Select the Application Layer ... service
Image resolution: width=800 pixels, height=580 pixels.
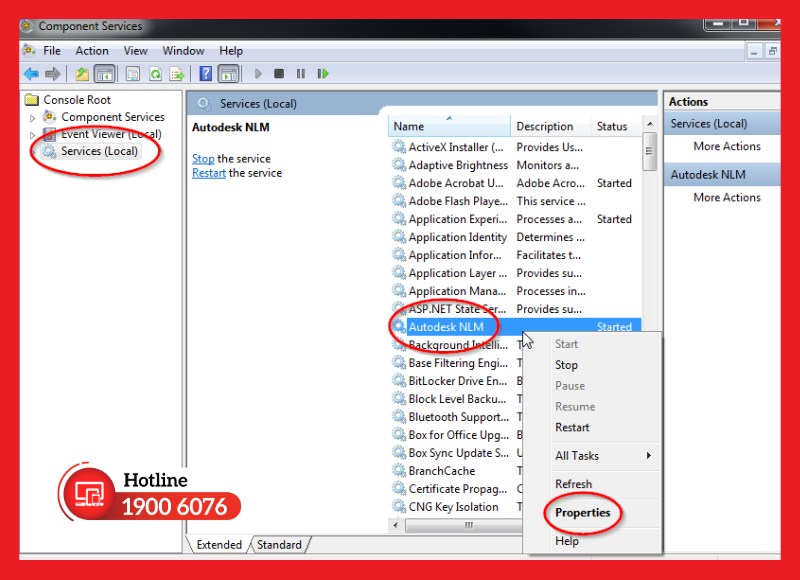(458, 273)
